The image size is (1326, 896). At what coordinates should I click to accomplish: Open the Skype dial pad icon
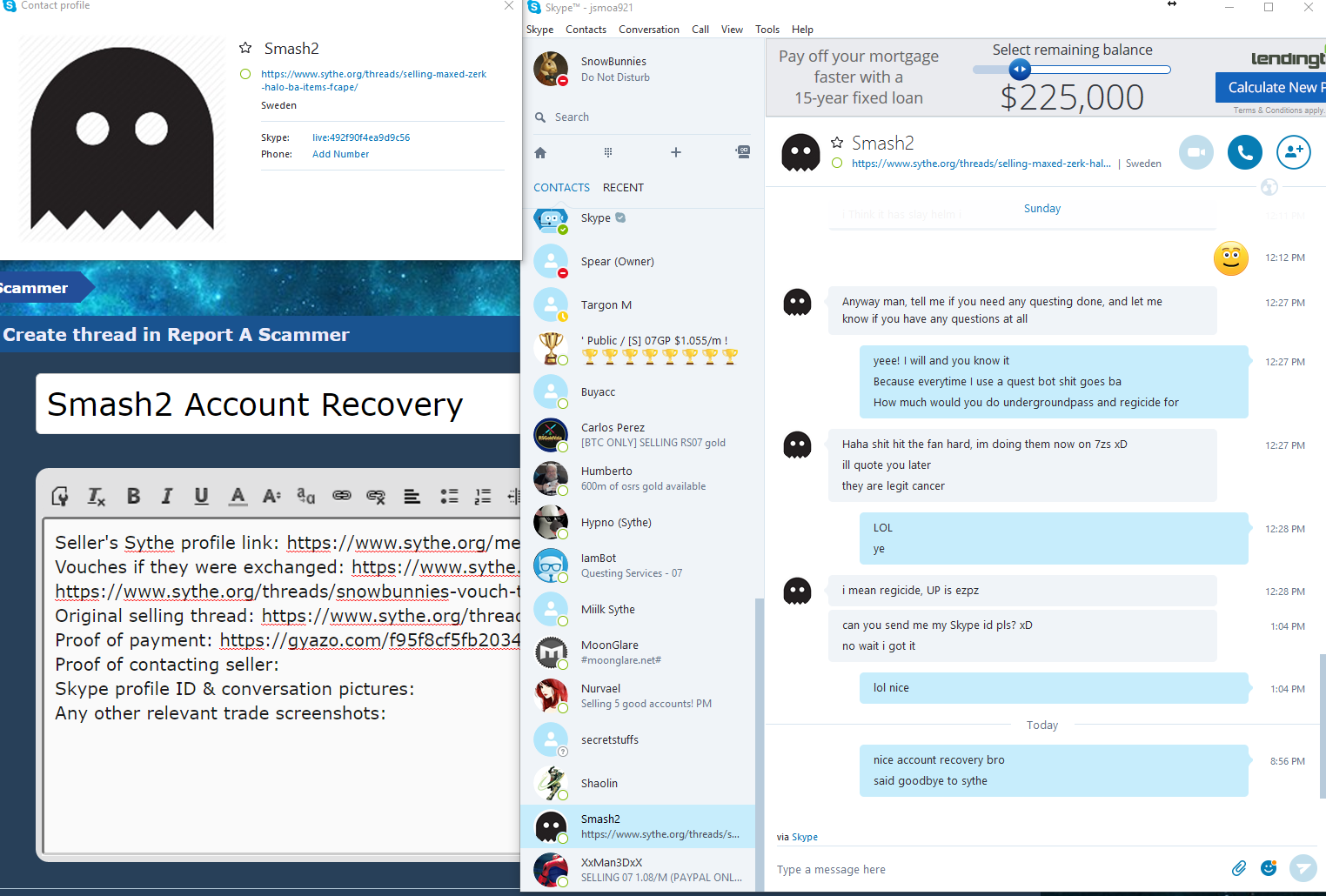[608, 152]
